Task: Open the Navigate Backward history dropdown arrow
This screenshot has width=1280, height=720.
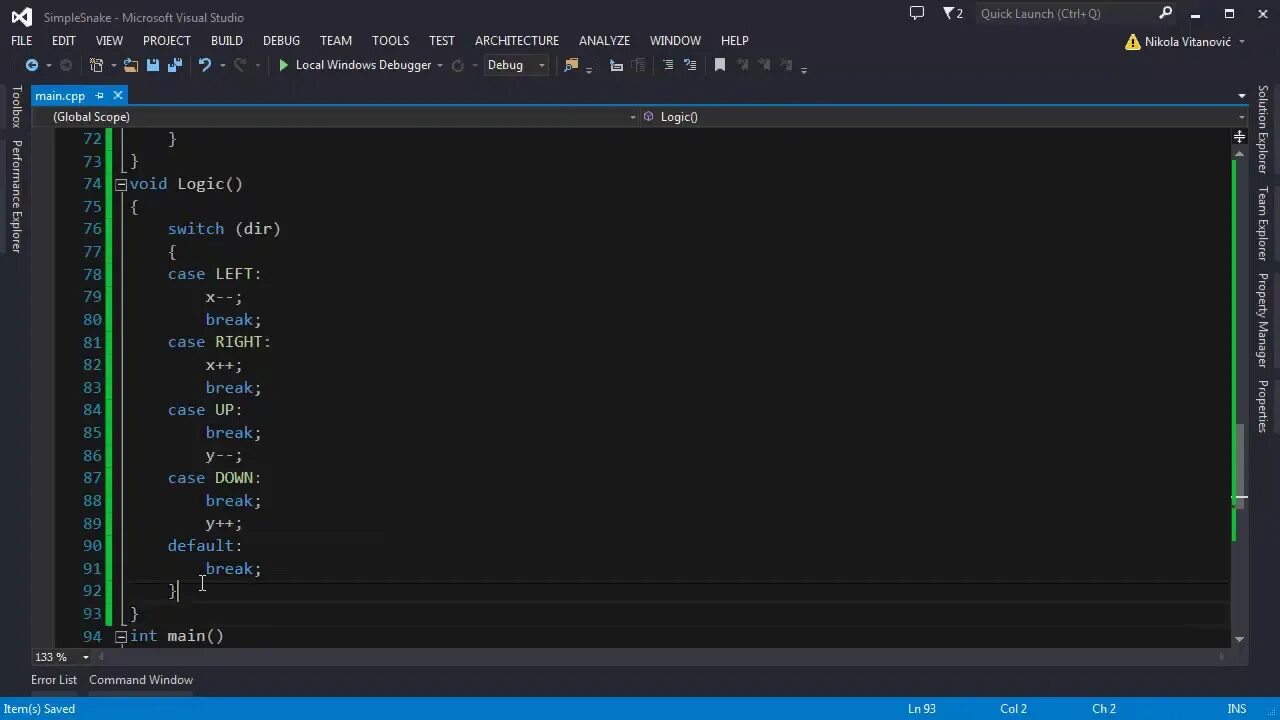Action: [47, 65]
